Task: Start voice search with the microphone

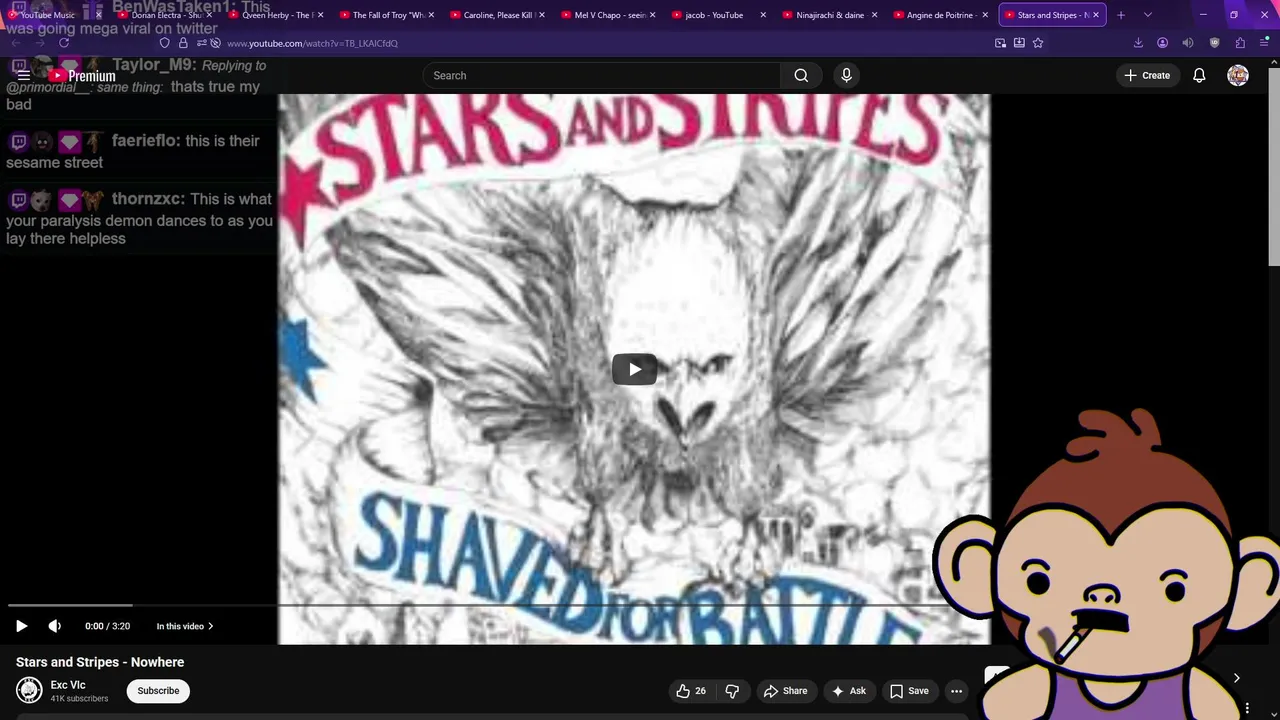Action: coord(846,75)
